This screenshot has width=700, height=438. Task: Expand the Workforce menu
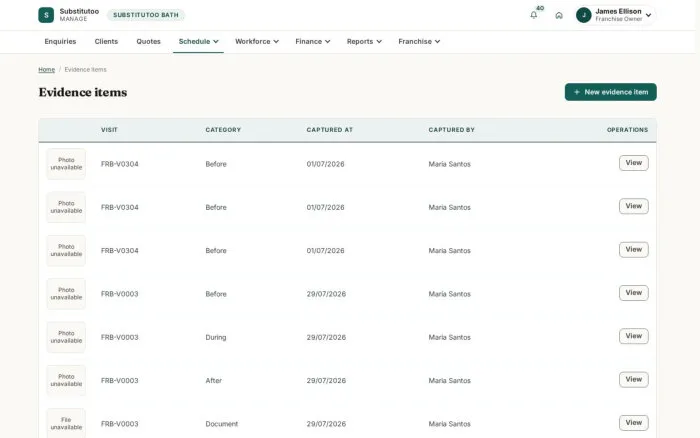point(257,42)
